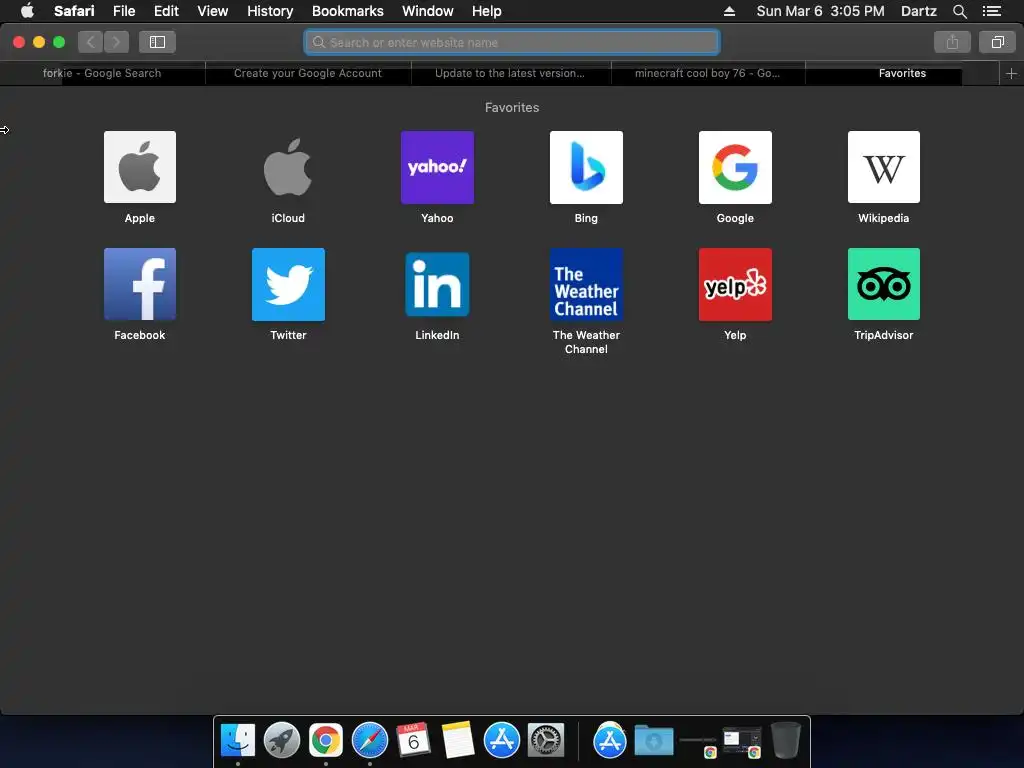Open the Safari menu
Screen dimensions: 1024x768
pos(74,11)
